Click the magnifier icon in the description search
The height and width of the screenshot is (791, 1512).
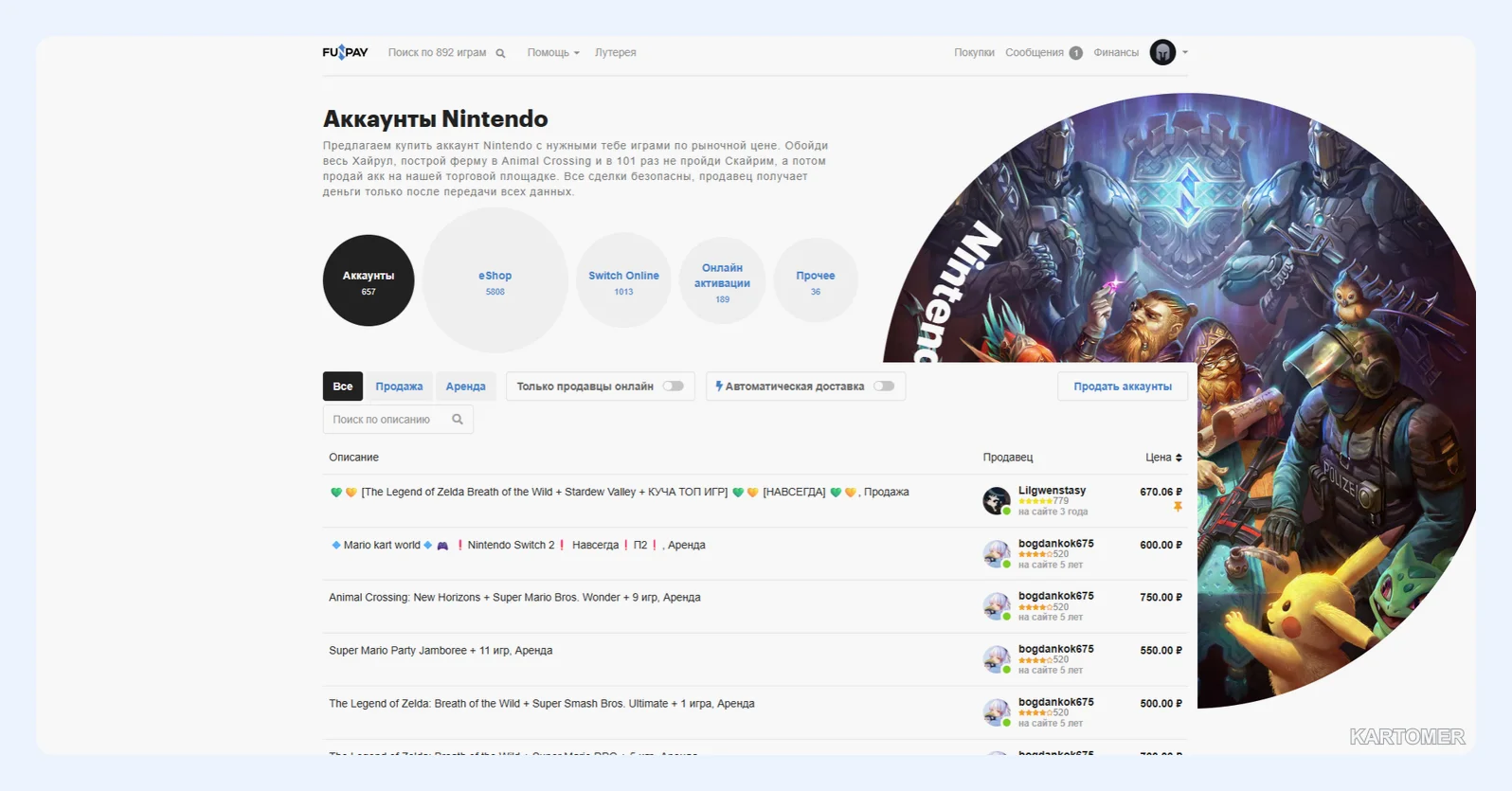[458, 419]
